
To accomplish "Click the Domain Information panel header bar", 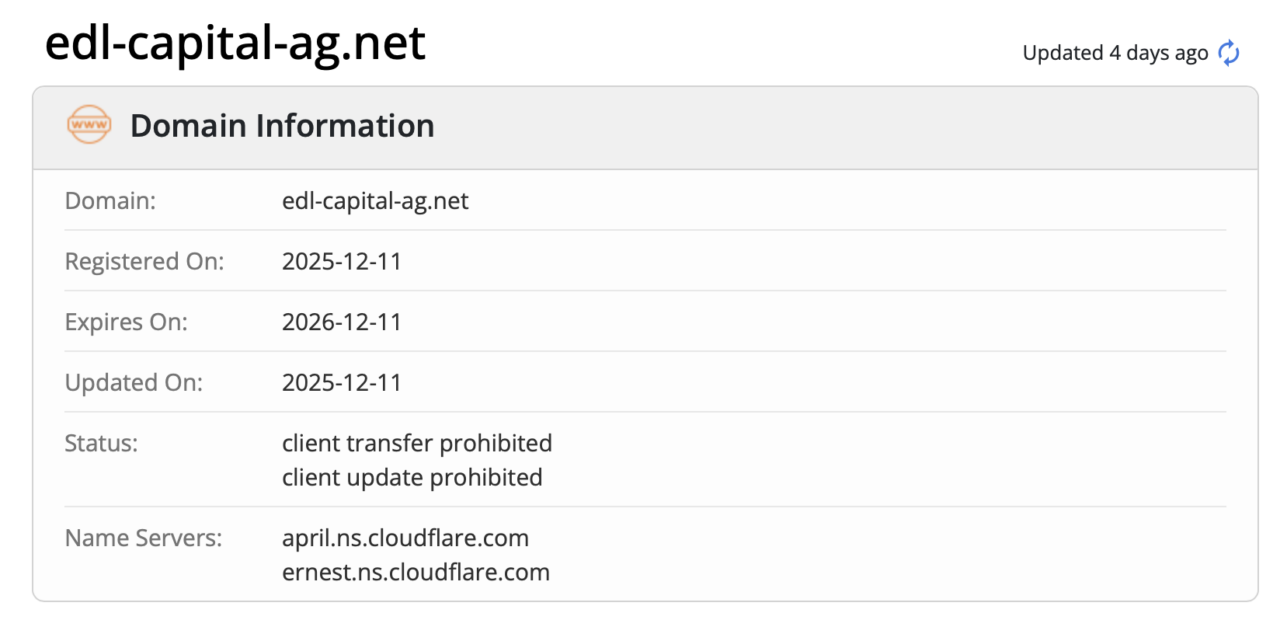I will point(645,127).
